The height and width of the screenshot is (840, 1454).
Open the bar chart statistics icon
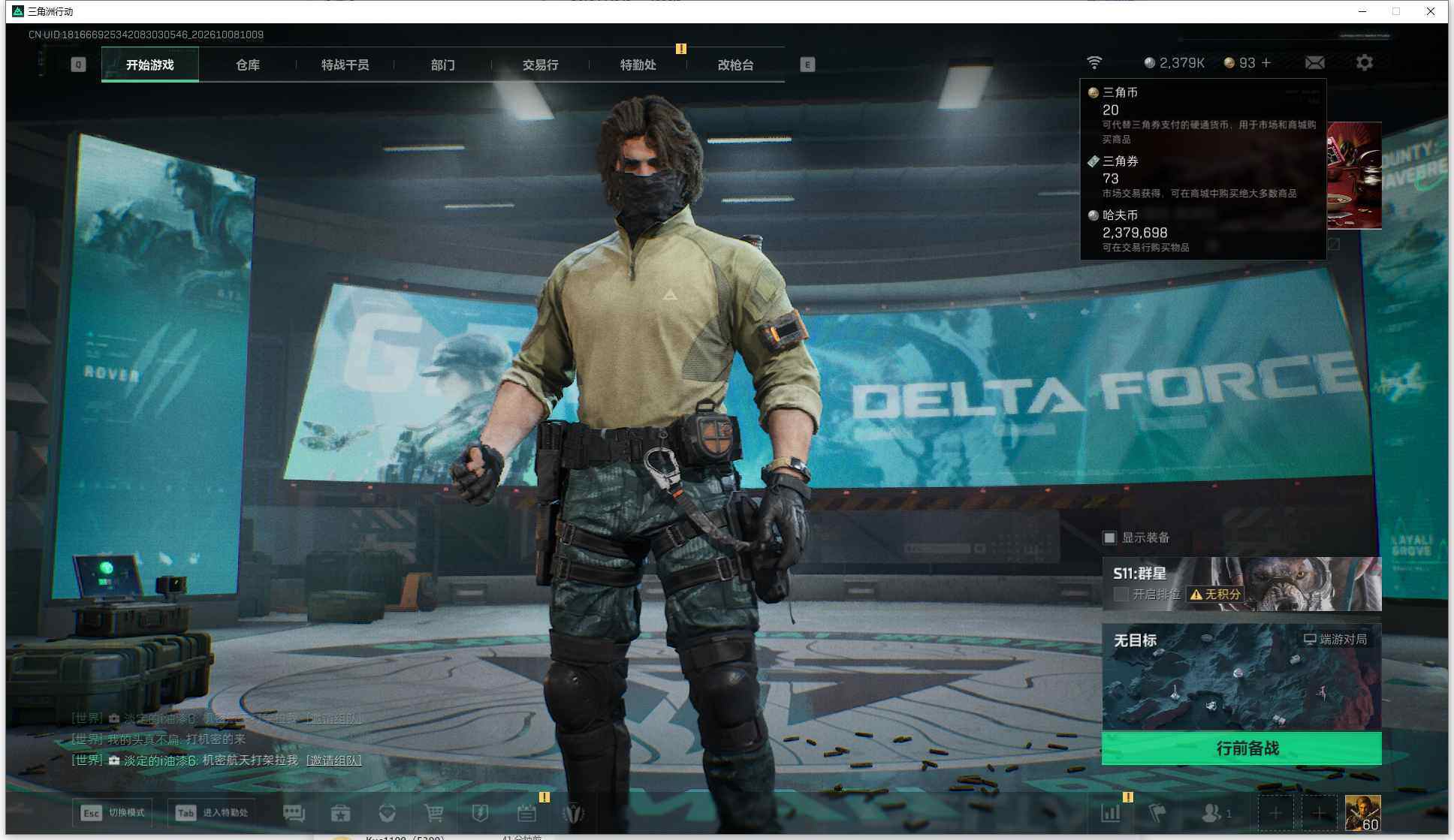[1111, 813]
